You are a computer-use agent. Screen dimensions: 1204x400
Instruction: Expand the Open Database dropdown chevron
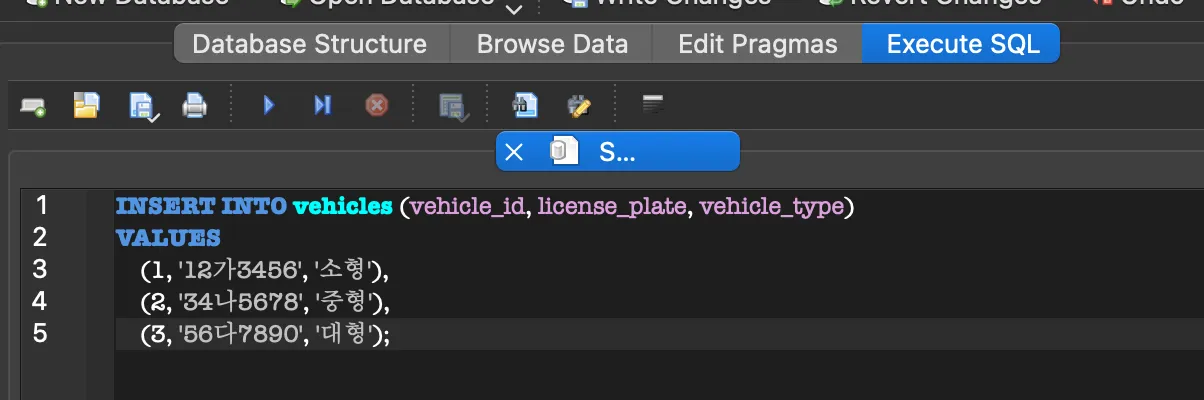(x=514, y=10)
